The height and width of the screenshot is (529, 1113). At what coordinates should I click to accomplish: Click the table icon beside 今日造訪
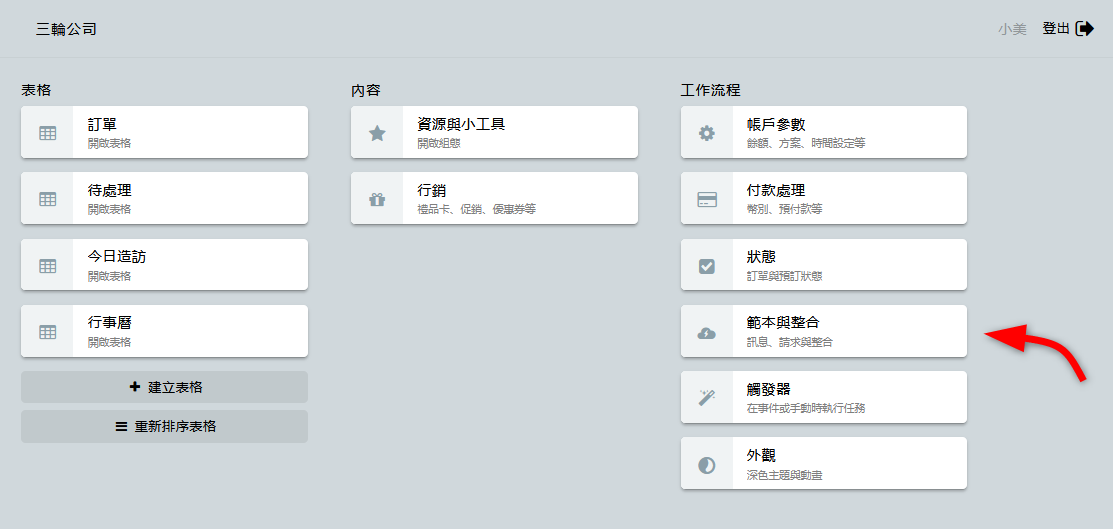47,265
